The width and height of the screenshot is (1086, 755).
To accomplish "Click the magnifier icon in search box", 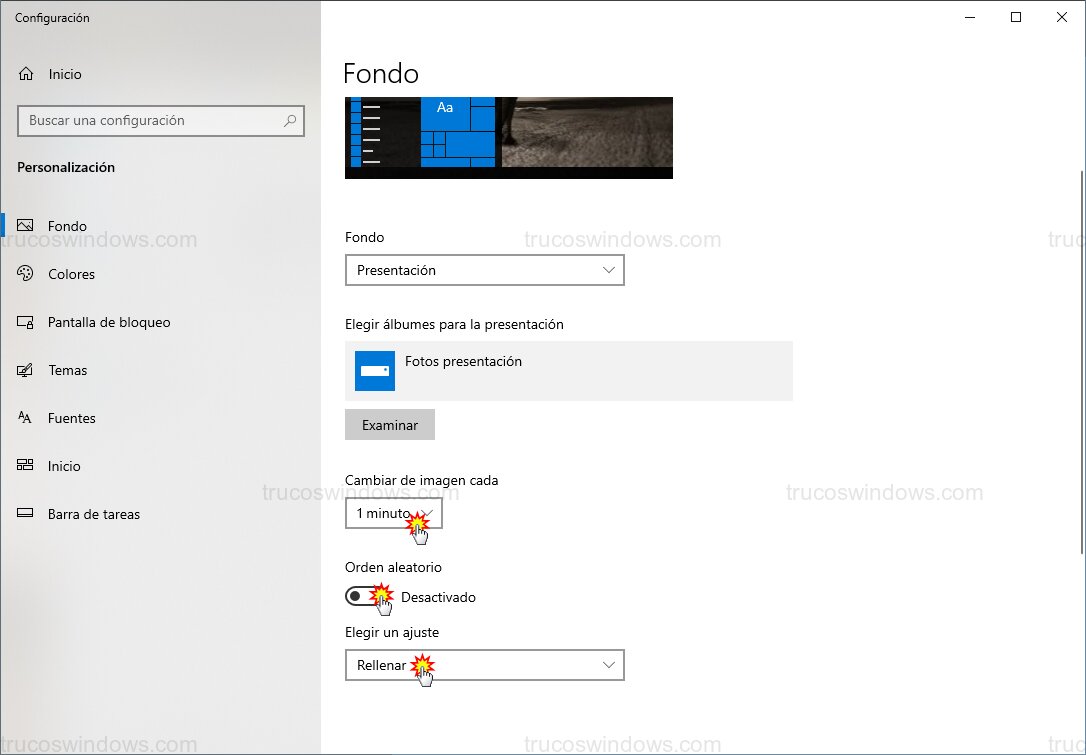I will (290, 121).
